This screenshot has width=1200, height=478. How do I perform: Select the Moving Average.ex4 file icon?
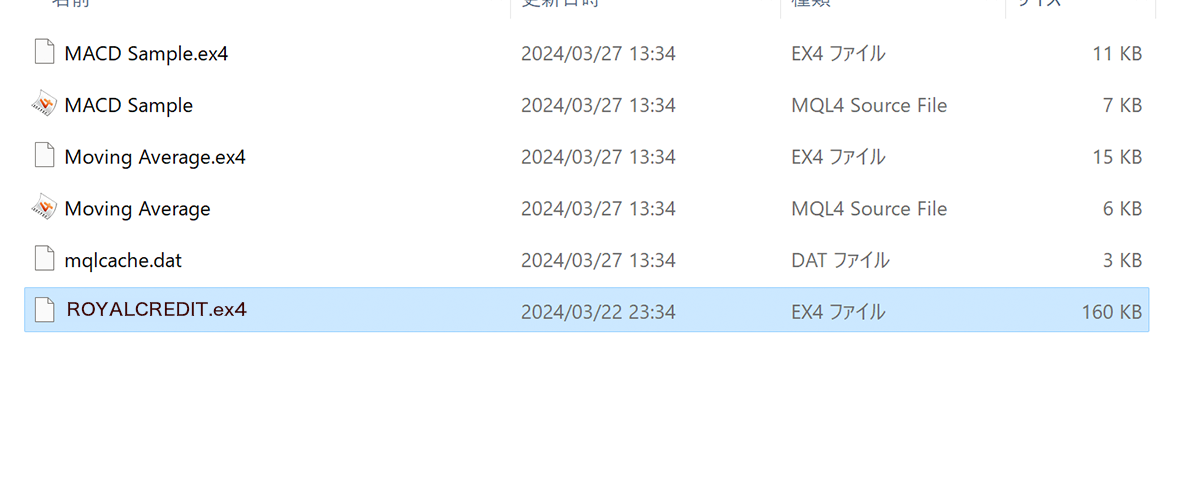point(44,156)
